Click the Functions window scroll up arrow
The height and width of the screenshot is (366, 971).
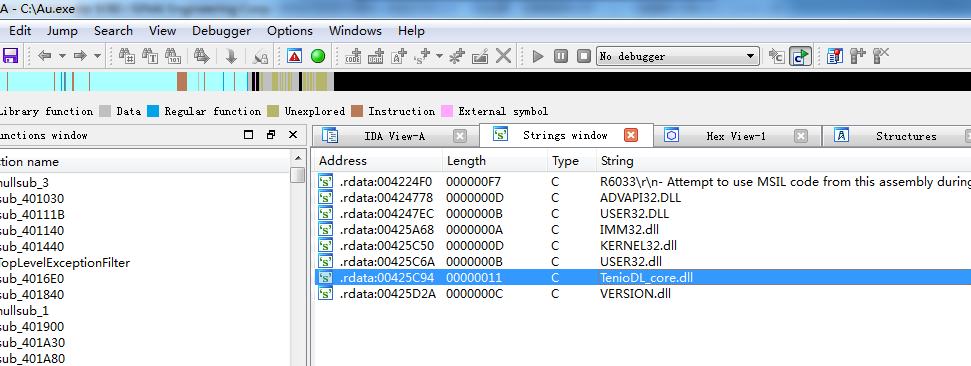pyautogui.click(x=298, y=159)
